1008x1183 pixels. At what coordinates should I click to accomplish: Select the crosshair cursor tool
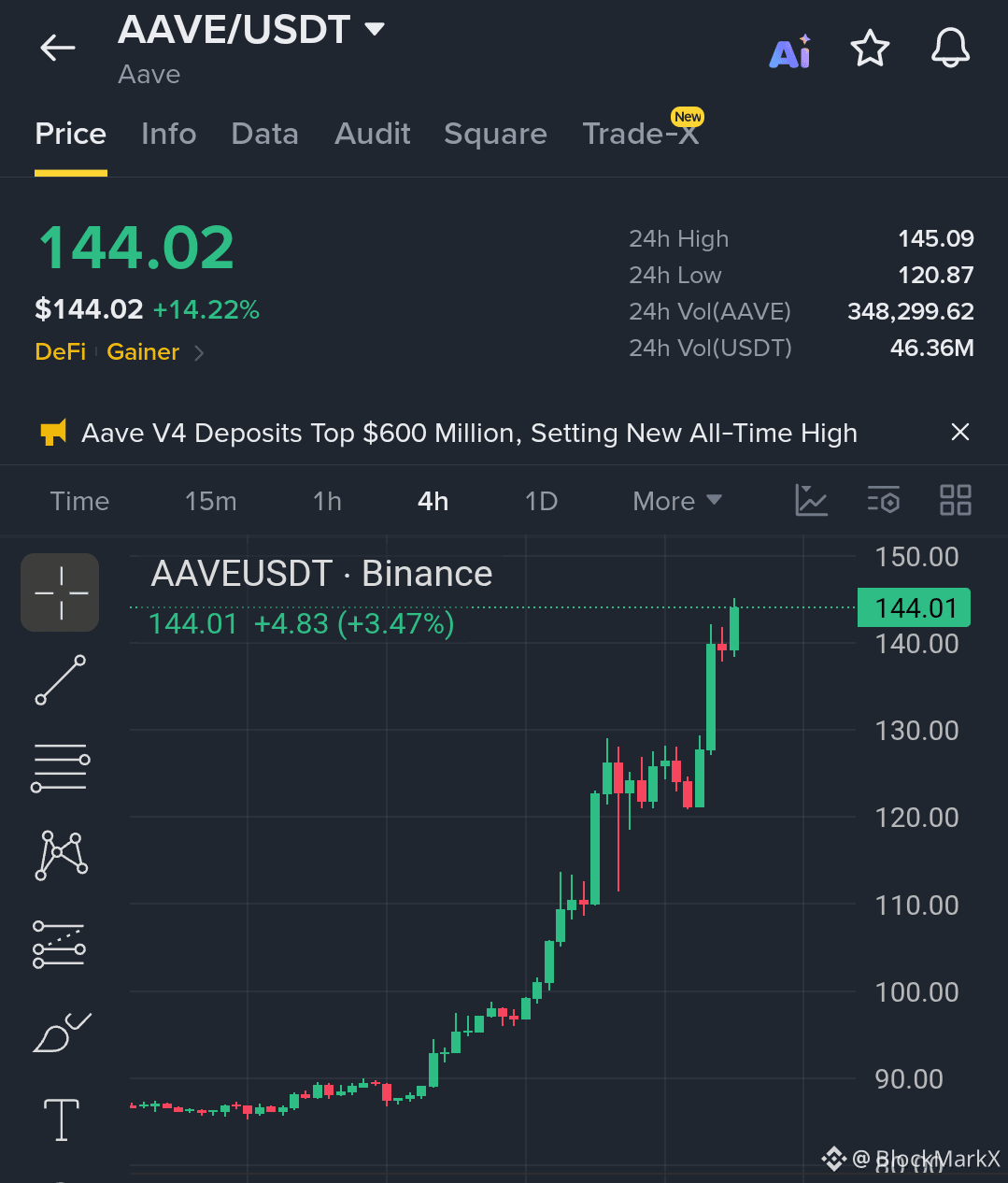[61, 592]
